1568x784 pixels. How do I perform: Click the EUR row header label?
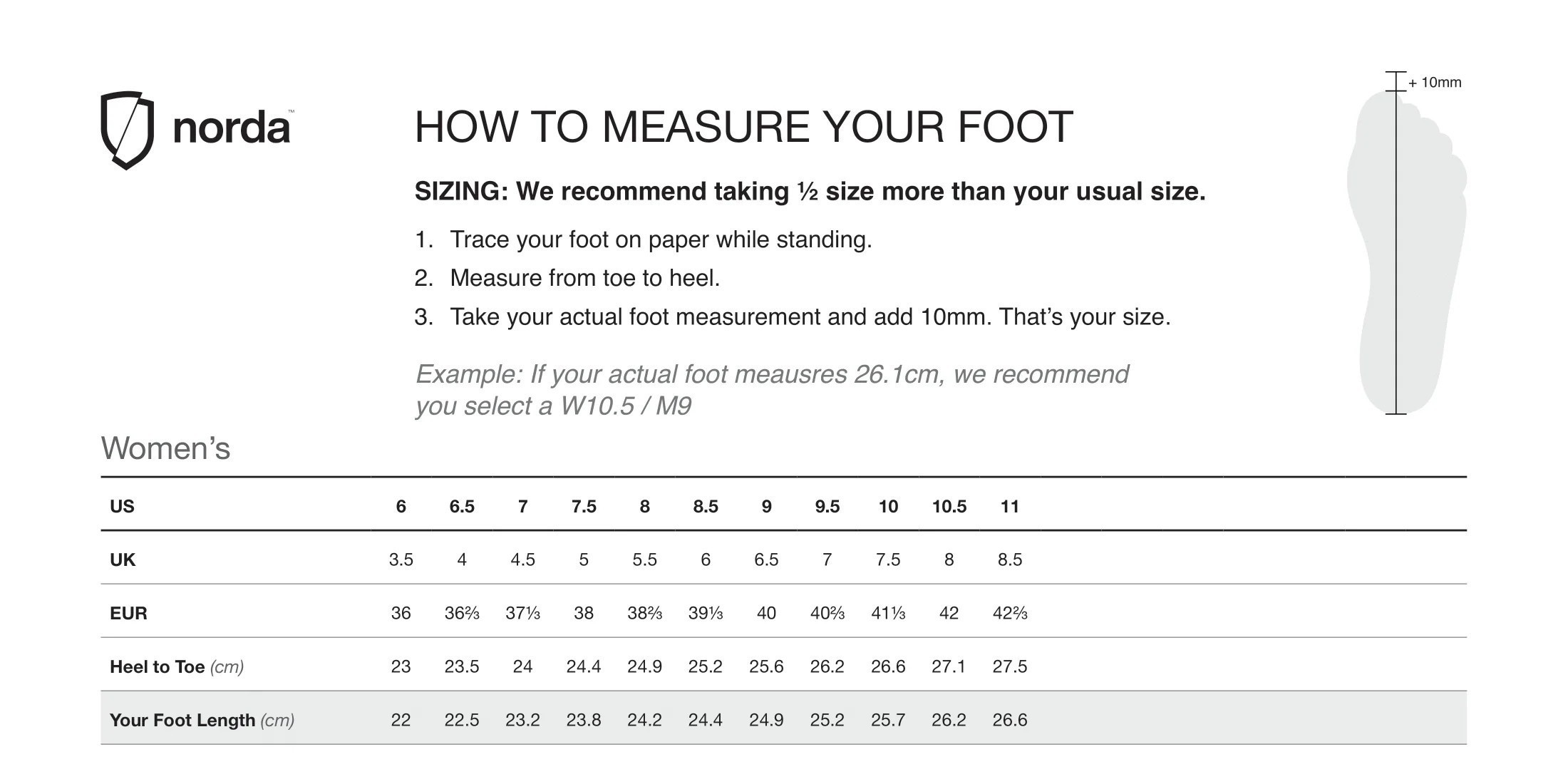(x=128, y=613)
